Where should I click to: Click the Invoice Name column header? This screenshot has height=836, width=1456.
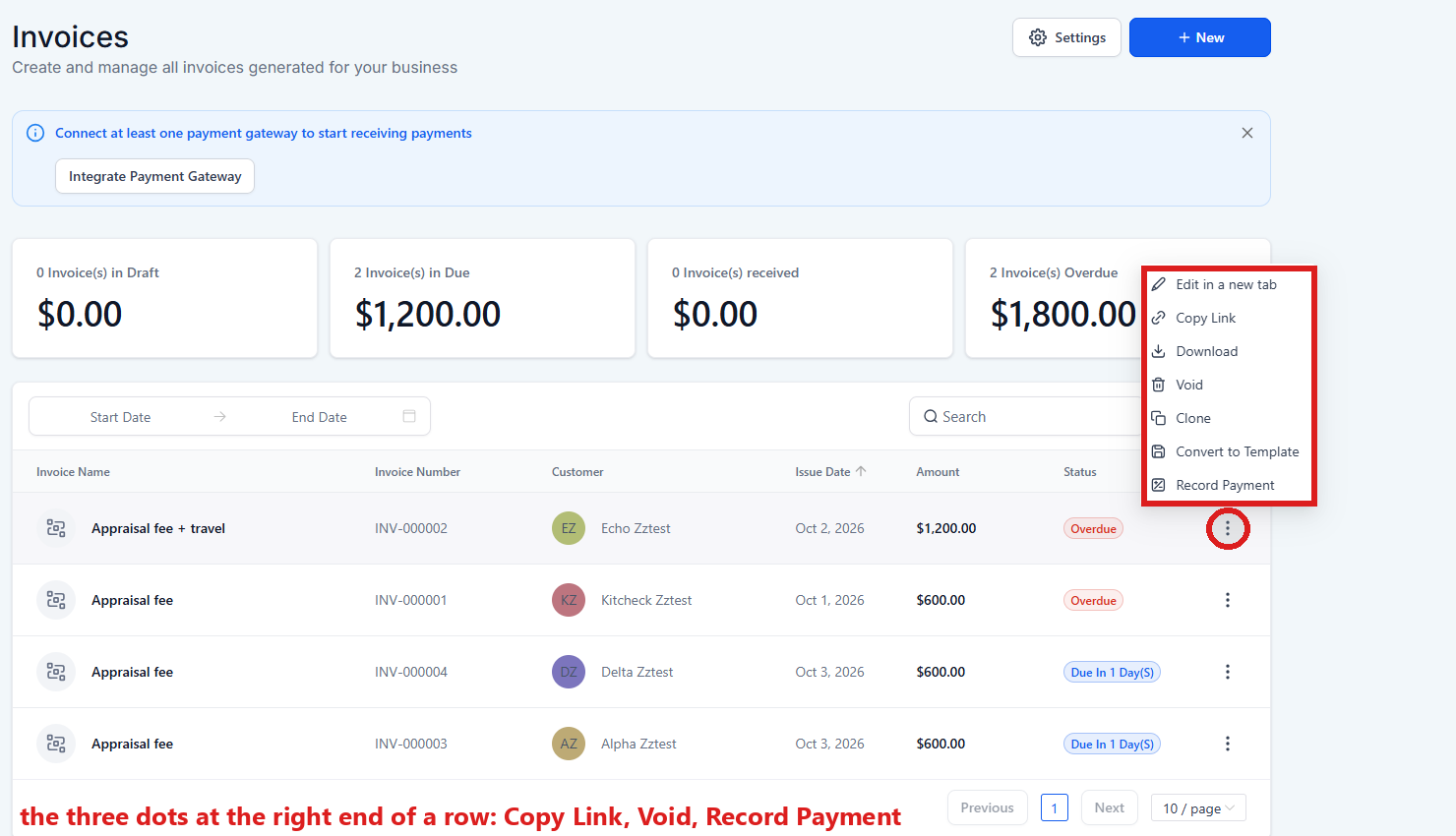[x=73, y=472]
